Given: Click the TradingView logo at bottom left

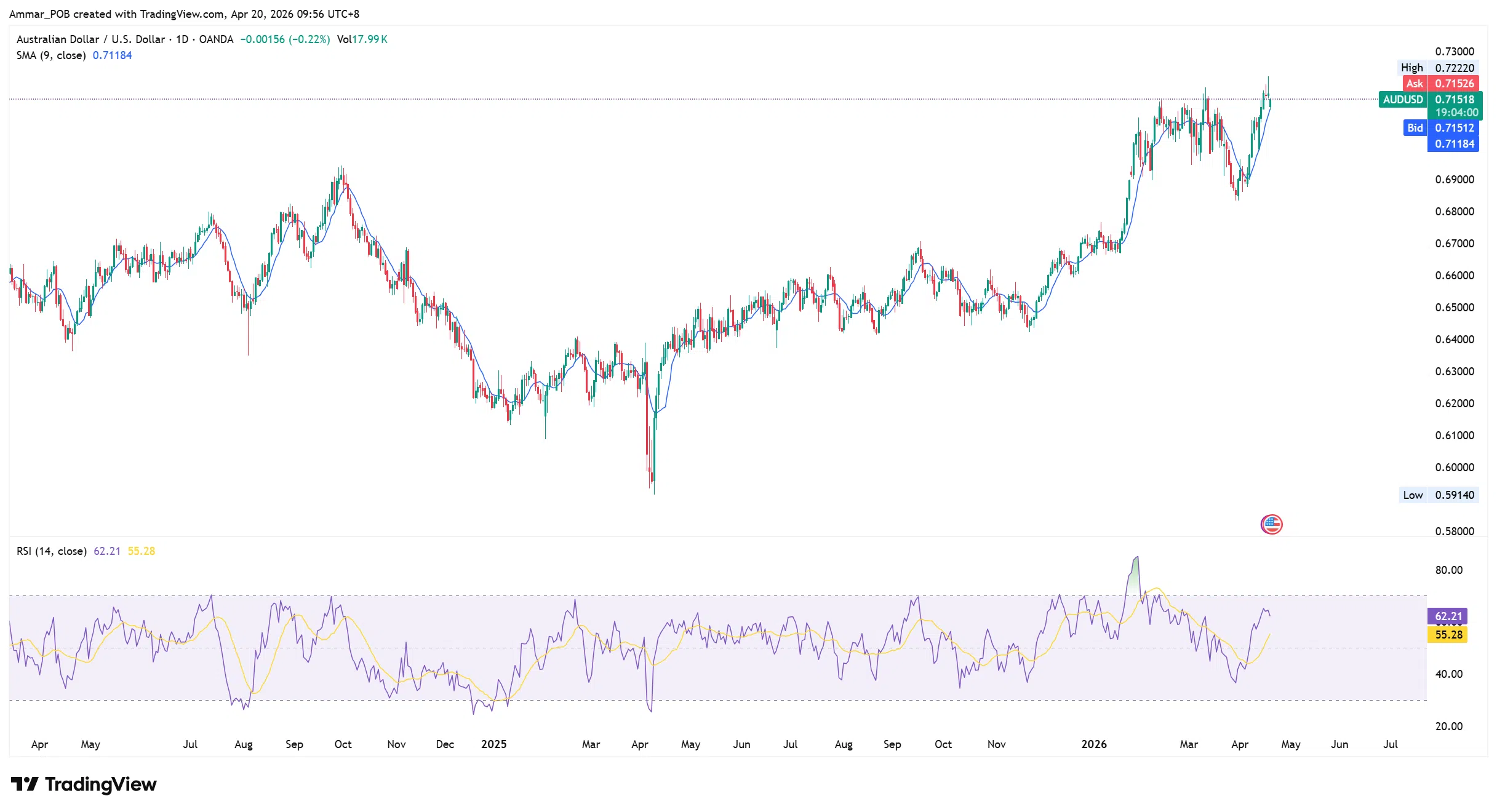Looking at the screenshot, I should pyautogui.click(x=84, y=784).
